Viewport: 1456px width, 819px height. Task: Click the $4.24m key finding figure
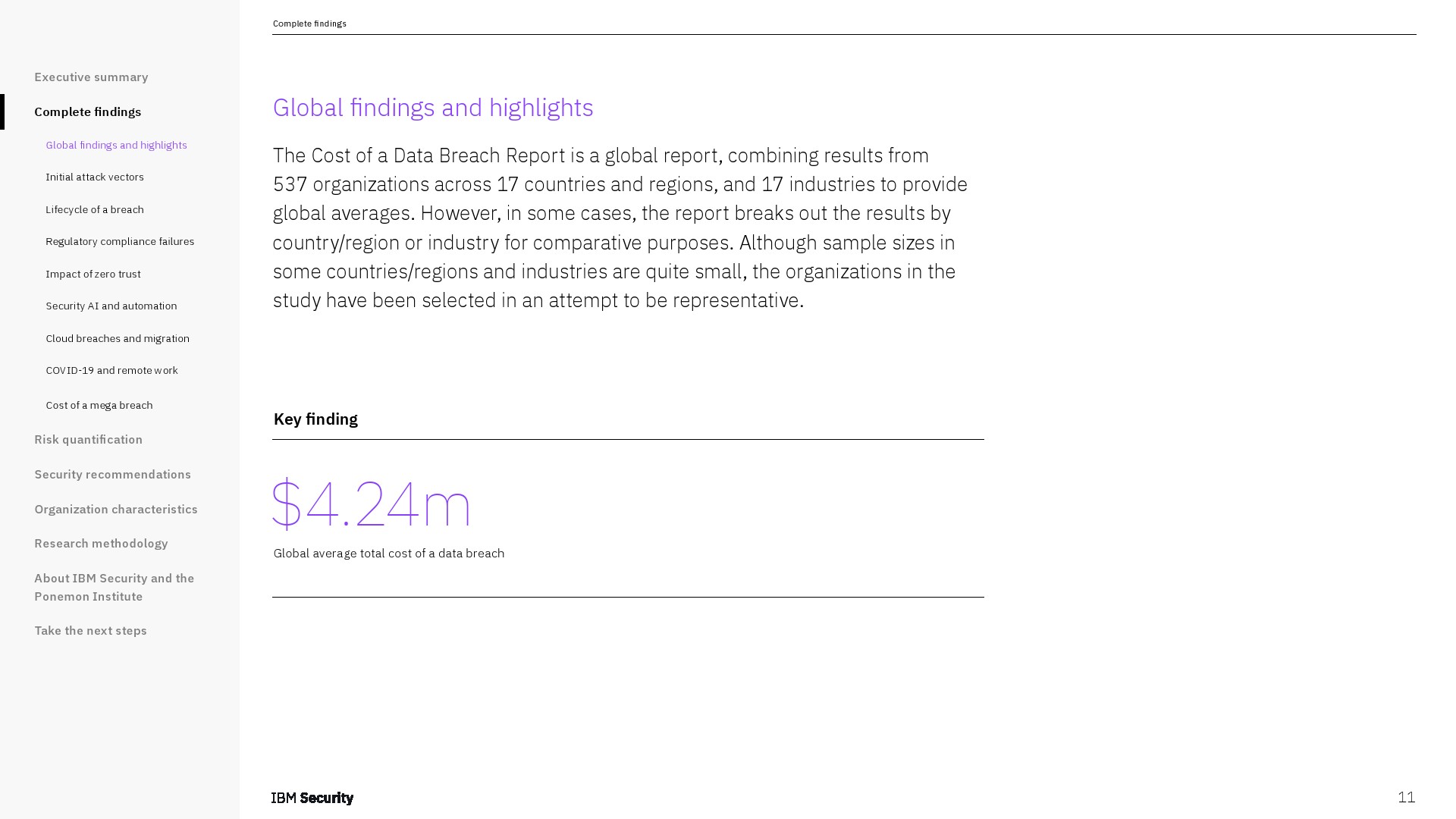click(372, 503)
